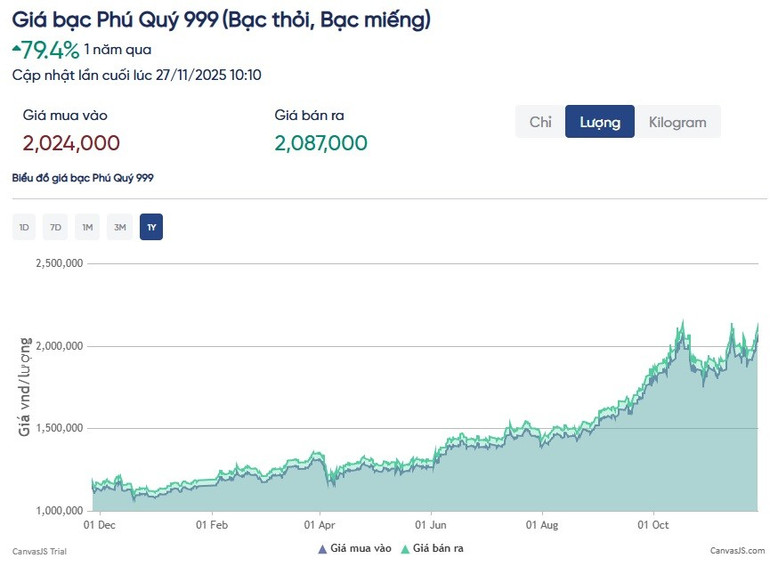Screen dimensions: 770x565
Task: Click the 79.4% yearly change figure
Action: point(50,49)
